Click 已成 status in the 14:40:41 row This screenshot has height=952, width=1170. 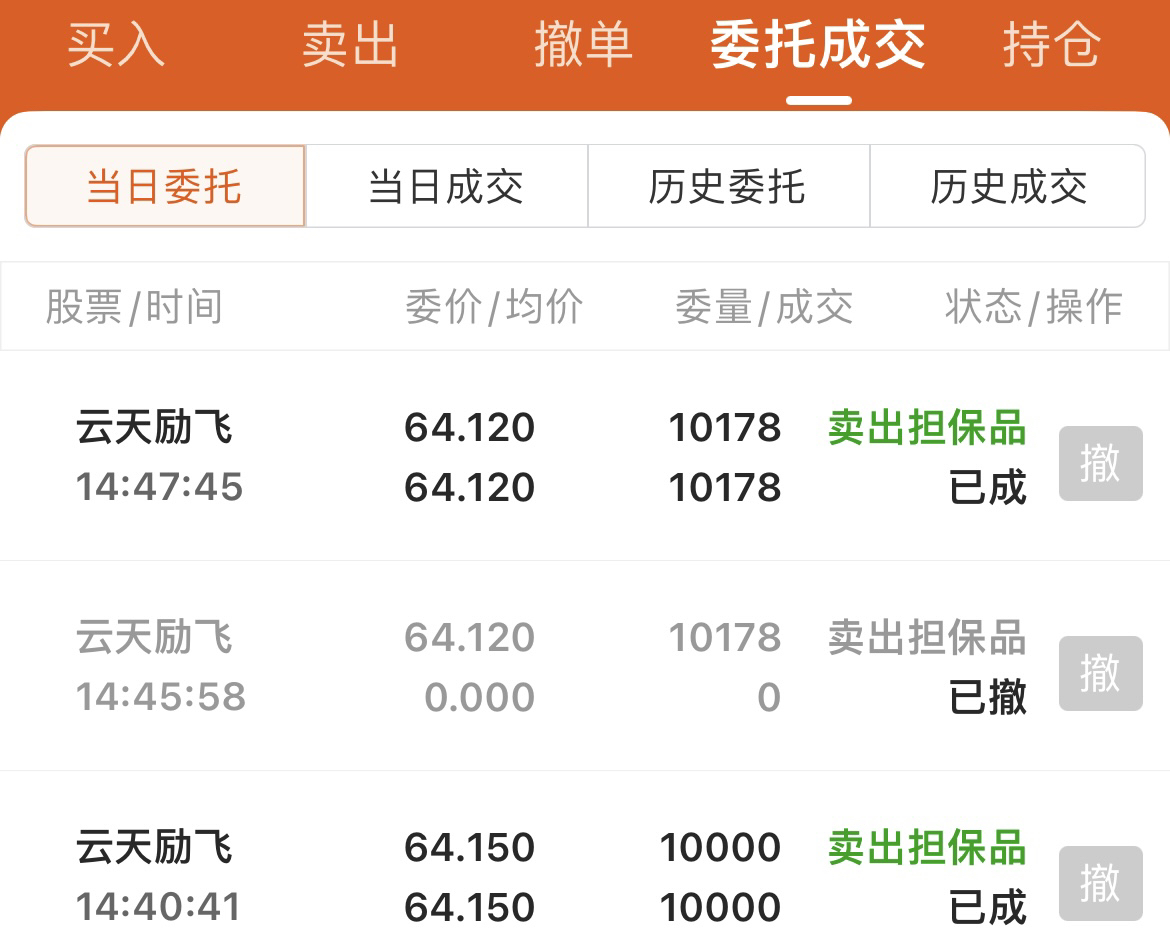(988, 907)
